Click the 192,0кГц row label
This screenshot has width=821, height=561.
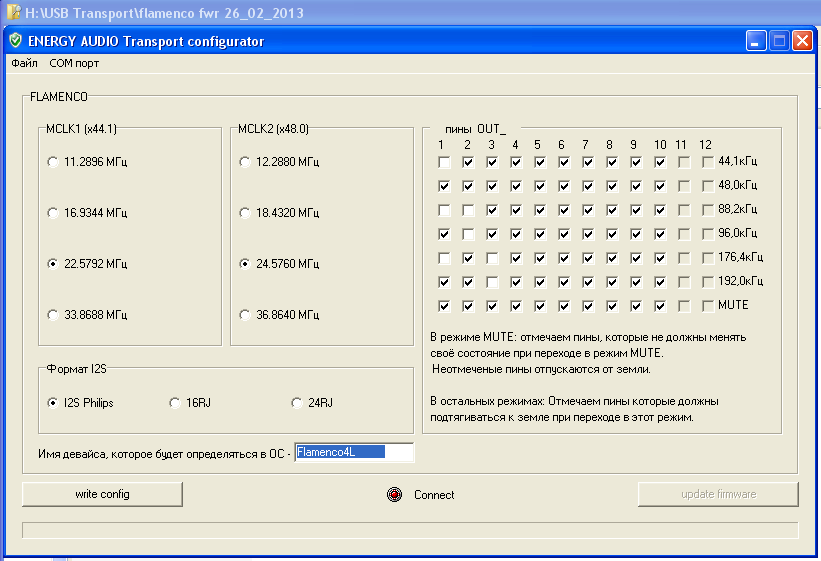740,281
